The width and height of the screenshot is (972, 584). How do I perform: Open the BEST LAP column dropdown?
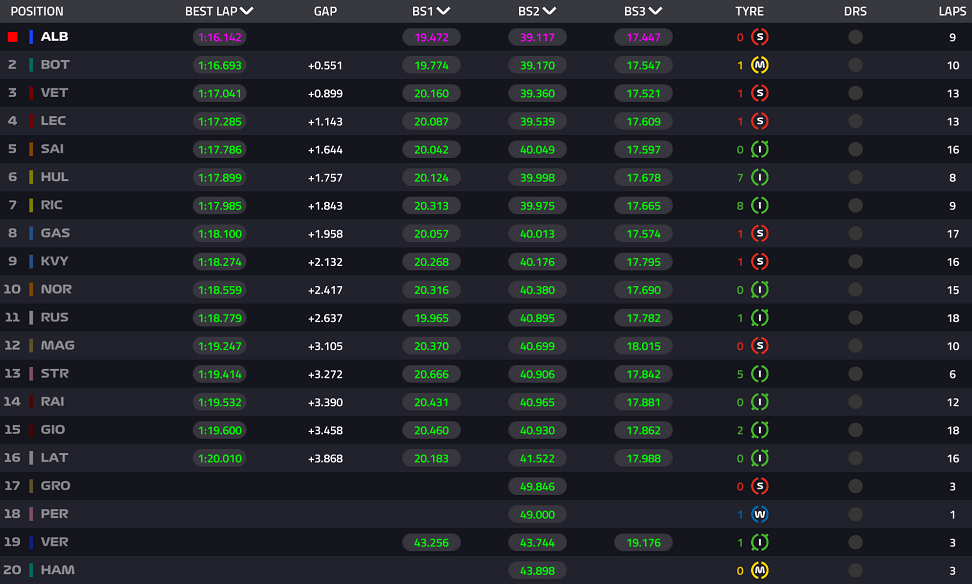(247, 12)
